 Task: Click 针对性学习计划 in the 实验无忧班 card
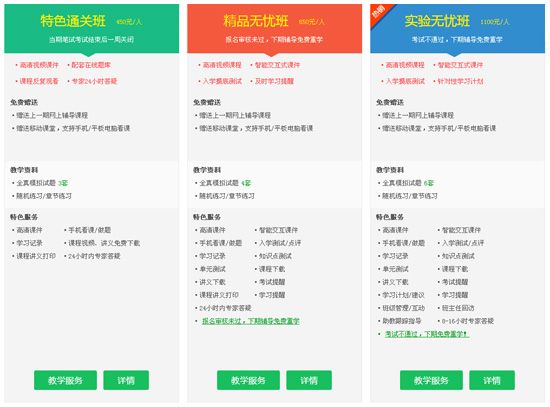pos(460,81)
